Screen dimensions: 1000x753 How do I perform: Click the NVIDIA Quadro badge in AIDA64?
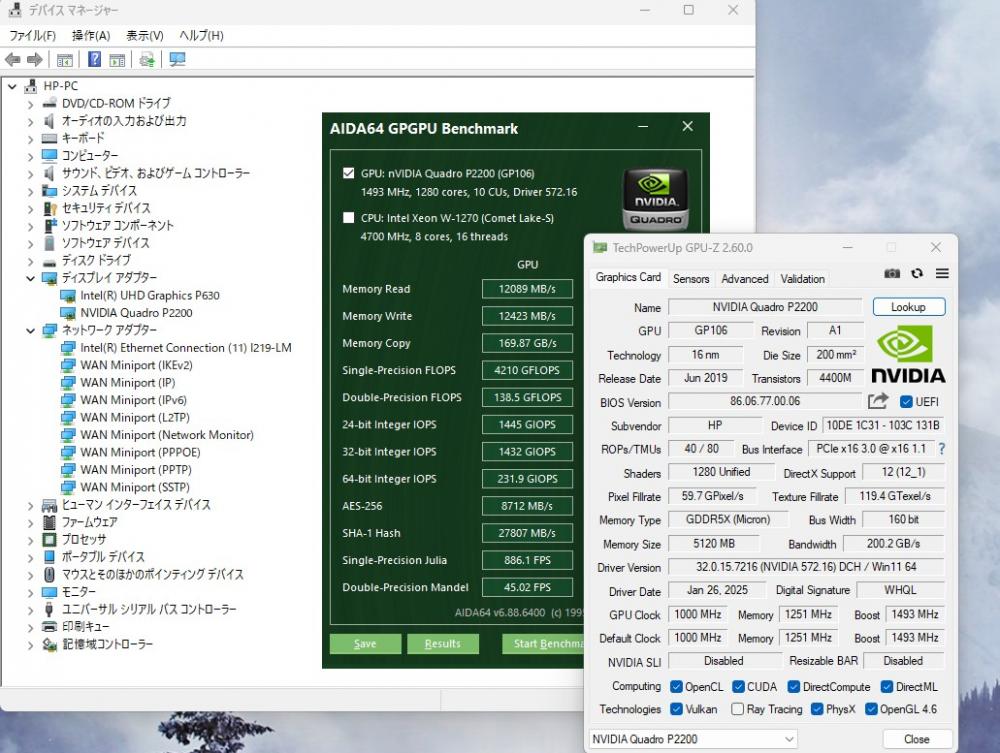click(655, 199)
